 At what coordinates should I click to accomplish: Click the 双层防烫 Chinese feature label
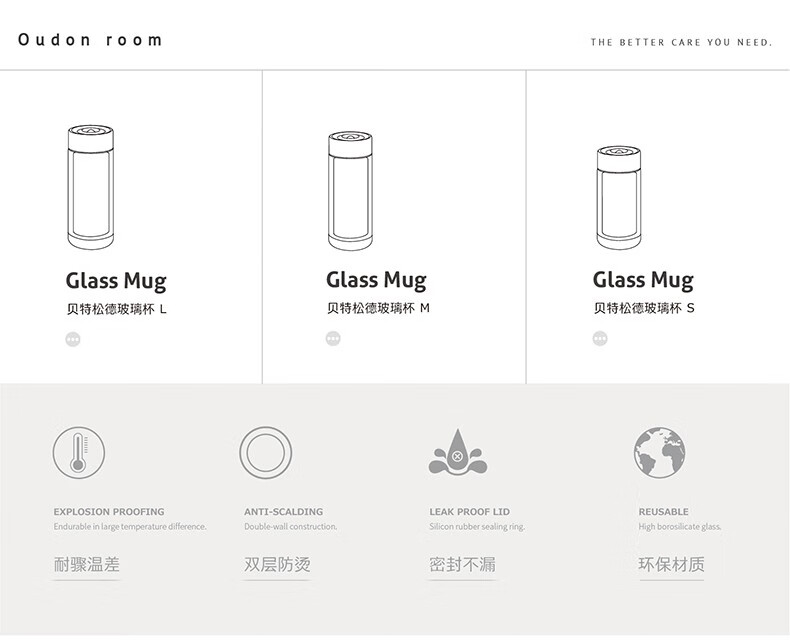pyautogui.click(x=277, y=564)
